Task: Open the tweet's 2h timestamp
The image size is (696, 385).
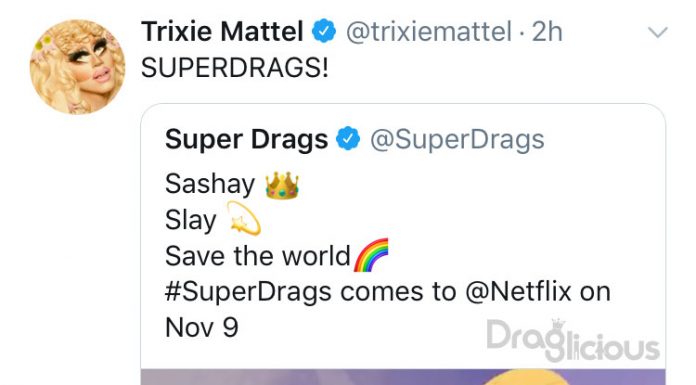Action: pos(547,32)
